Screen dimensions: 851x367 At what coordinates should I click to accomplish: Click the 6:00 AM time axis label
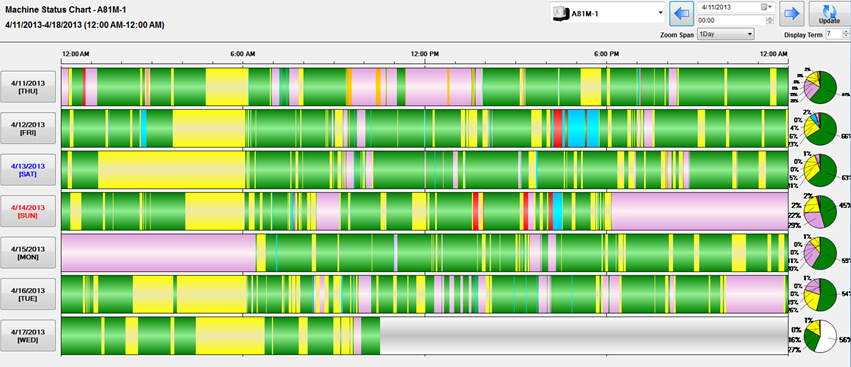(243, 54)
